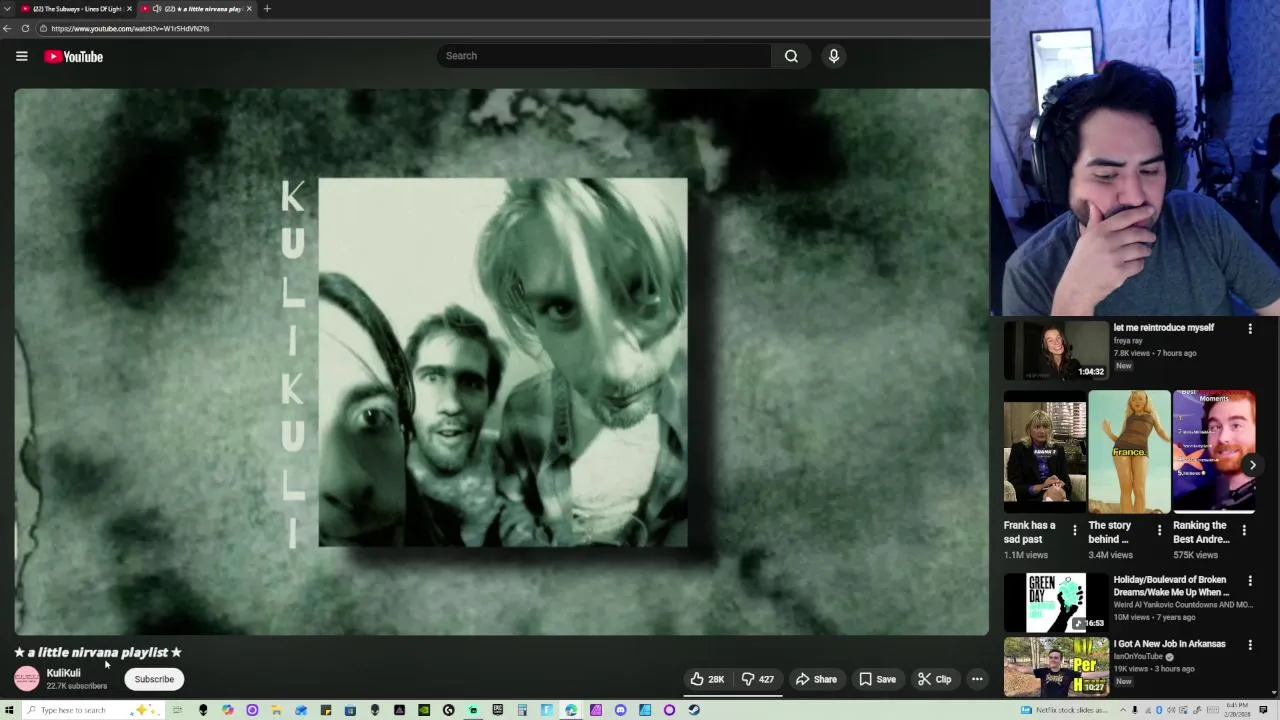Save the video to a playlist

pos(877,679)
